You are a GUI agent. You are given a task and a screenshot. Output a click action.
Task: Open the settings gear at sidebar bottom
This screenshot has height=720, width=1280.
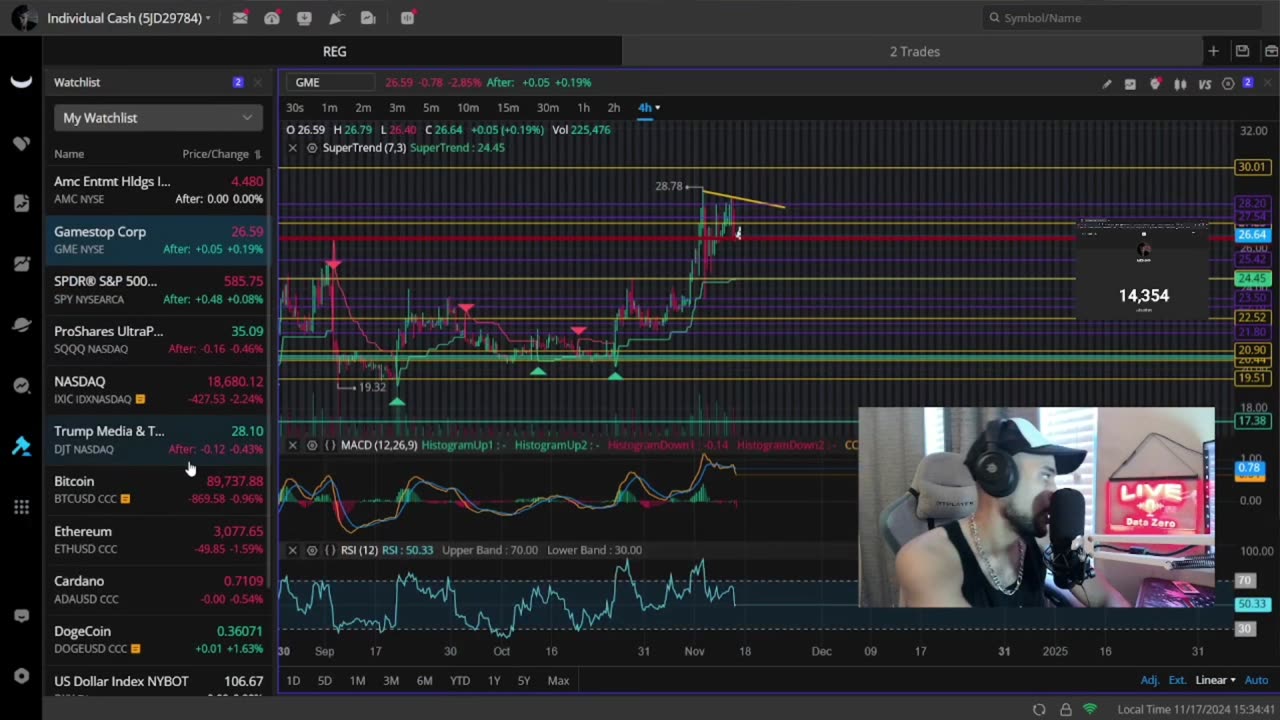pyautogui.click(x=21, y=676)
